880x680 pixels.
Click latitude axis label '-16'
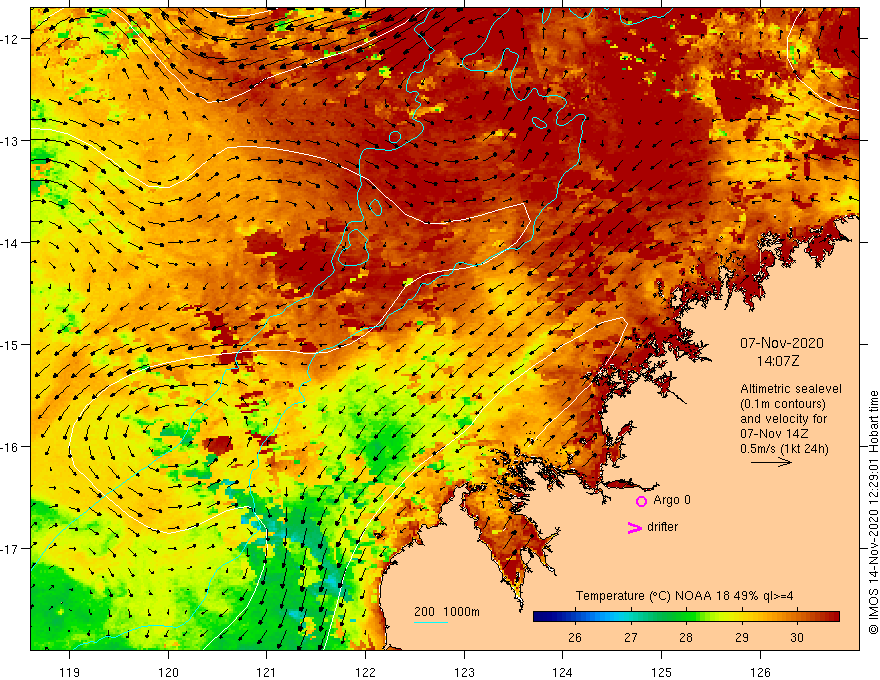point(10,447)
